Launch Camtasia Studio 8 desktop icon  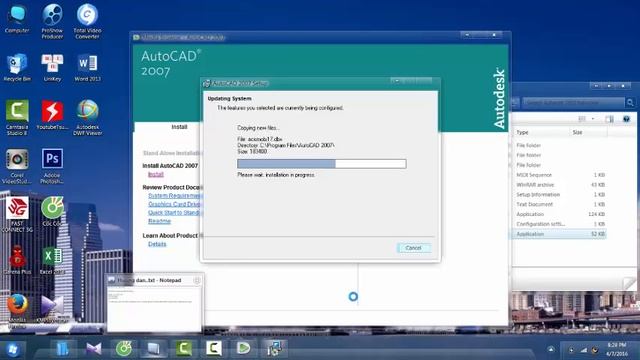pyautogui.click(x=17, y=118)
